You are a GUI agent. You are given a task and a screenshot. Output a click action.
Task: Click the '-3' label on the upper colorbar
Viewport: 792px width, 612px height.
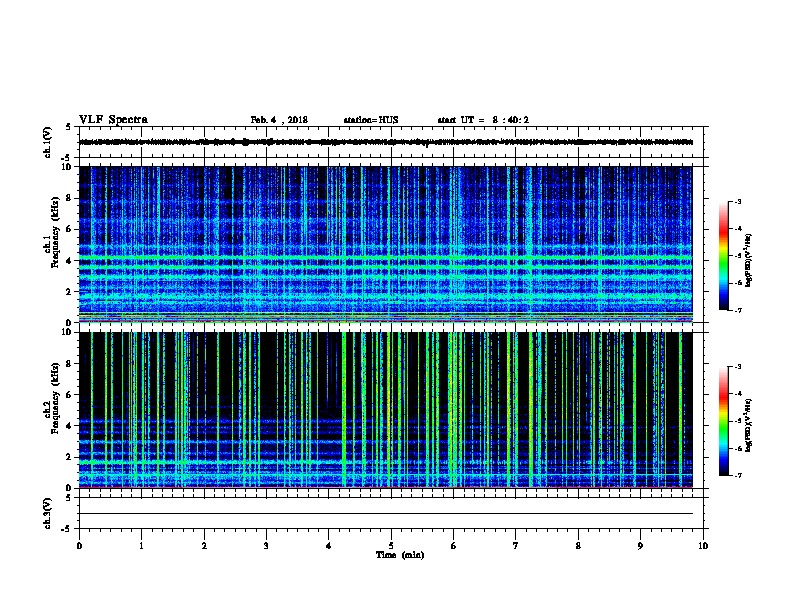coord(737,201)
